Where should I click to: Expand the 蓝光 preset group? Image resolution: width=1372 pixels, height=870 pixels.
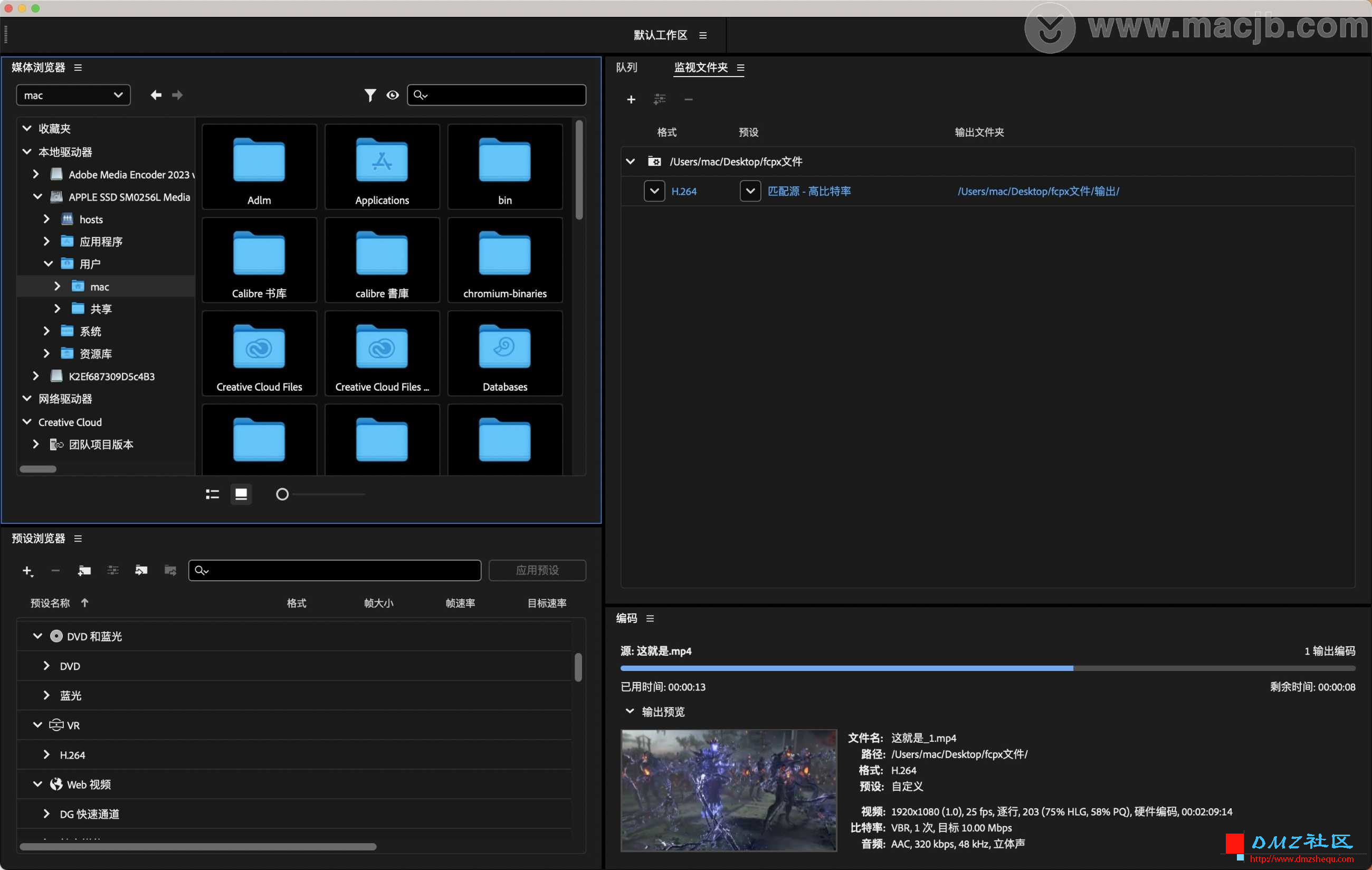(46, 695)
